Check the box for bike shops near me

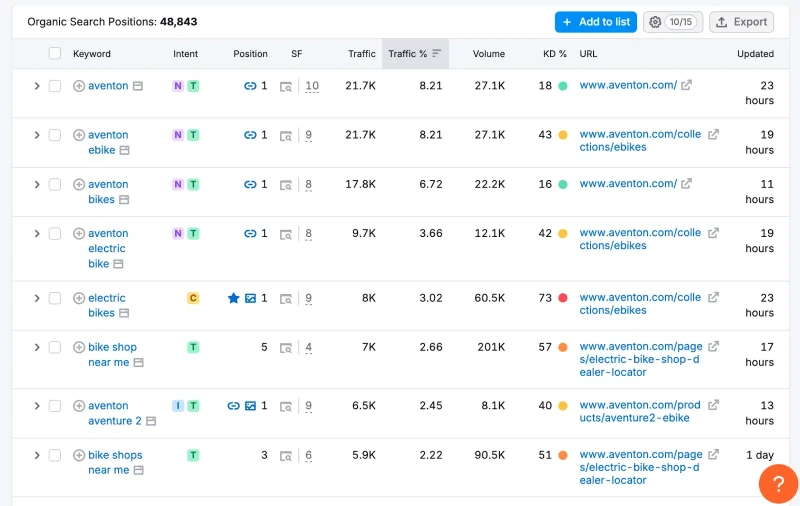55,456
